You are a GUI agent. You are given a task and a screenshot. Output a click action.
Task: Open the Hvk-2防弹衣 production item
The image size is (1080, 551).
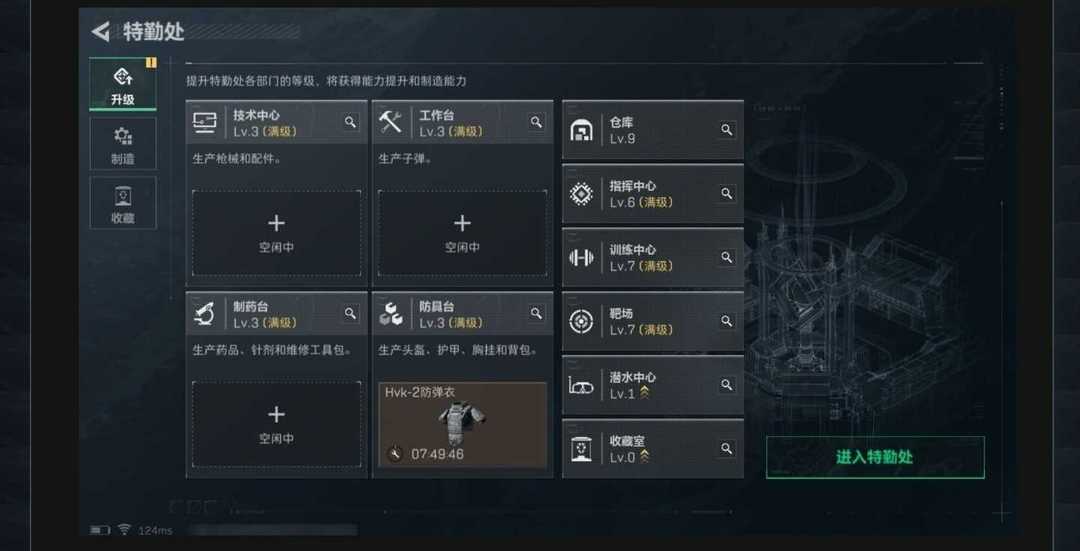click(462, 424)
